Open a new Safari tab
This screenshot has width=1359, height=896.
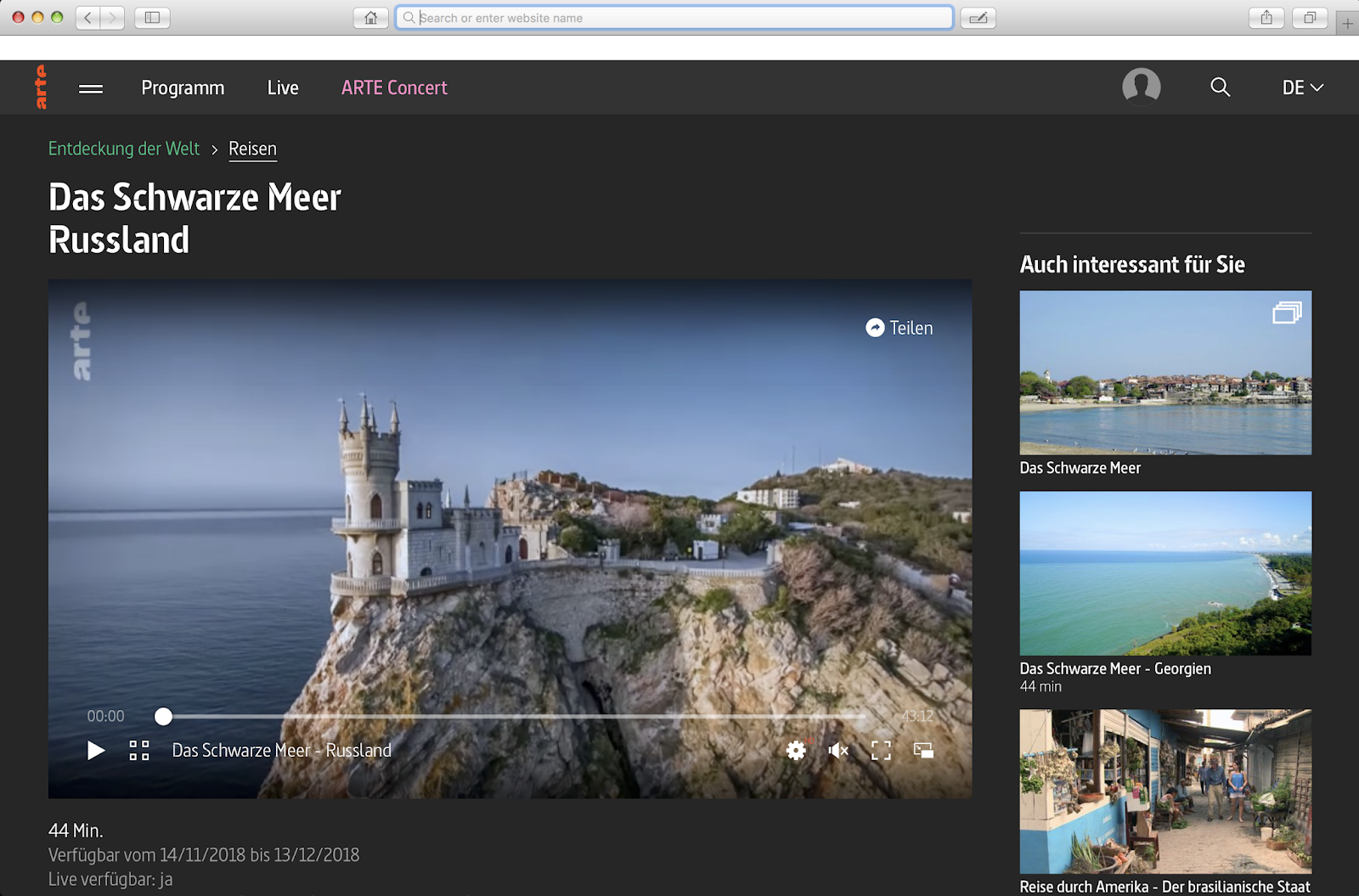tap(1348, 23)
